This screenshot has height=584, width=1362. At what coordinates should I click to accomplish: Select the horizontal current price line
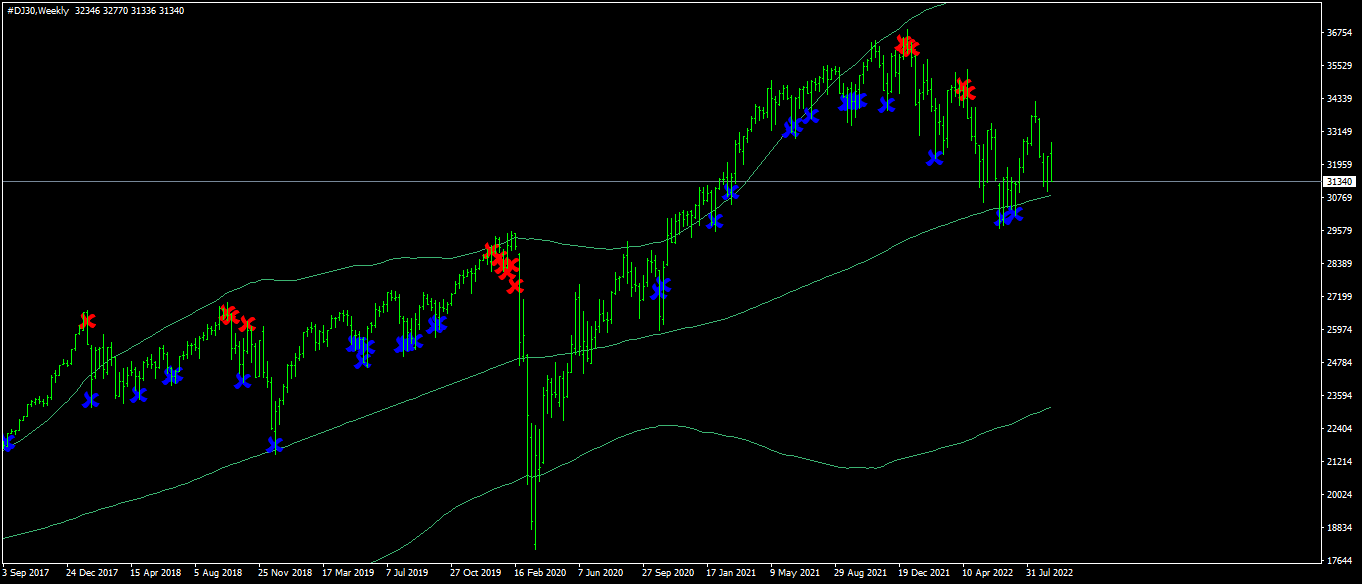pos(660,181)
